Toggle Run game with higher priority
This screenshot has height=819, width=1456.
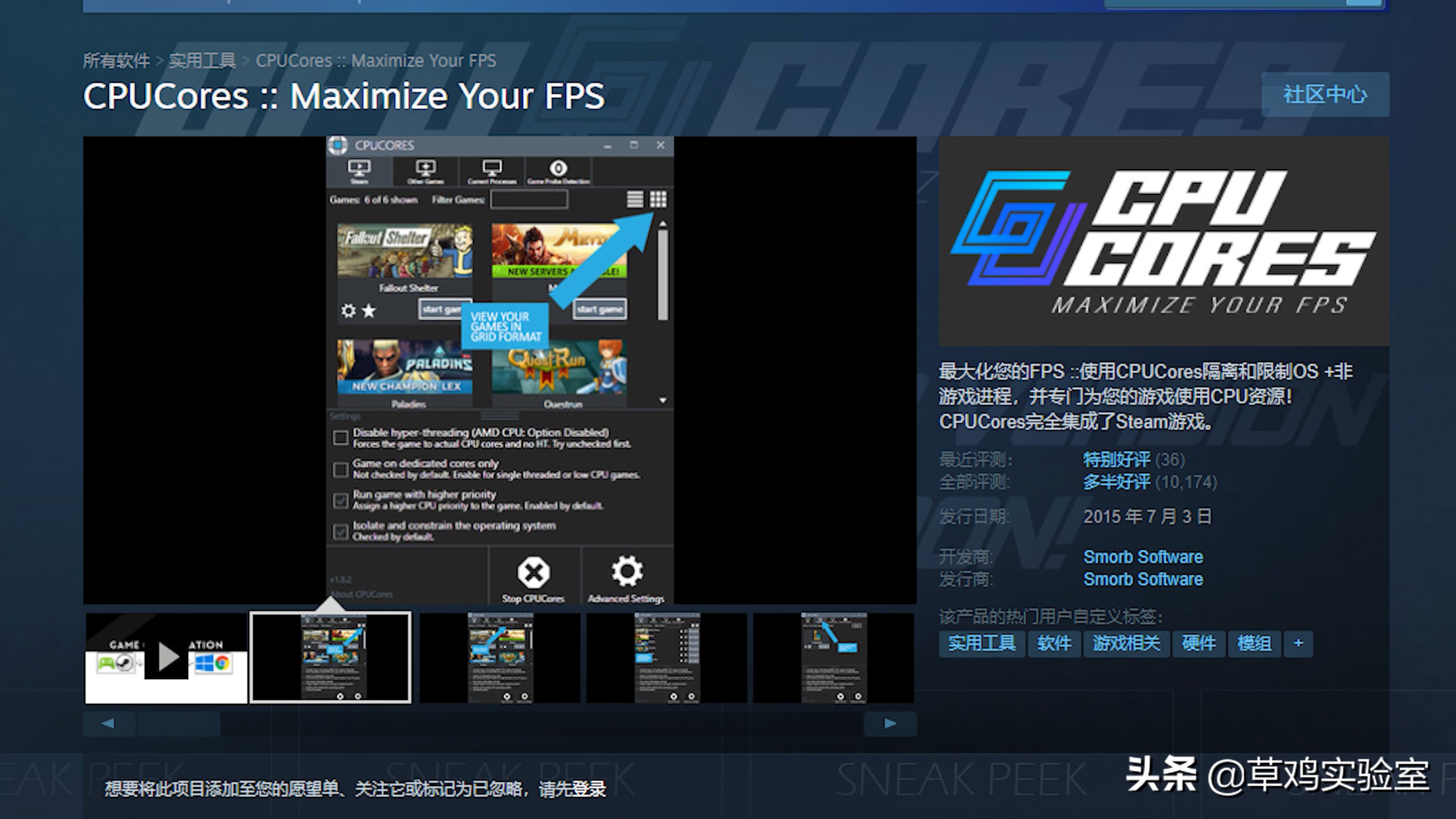point(340,500)
